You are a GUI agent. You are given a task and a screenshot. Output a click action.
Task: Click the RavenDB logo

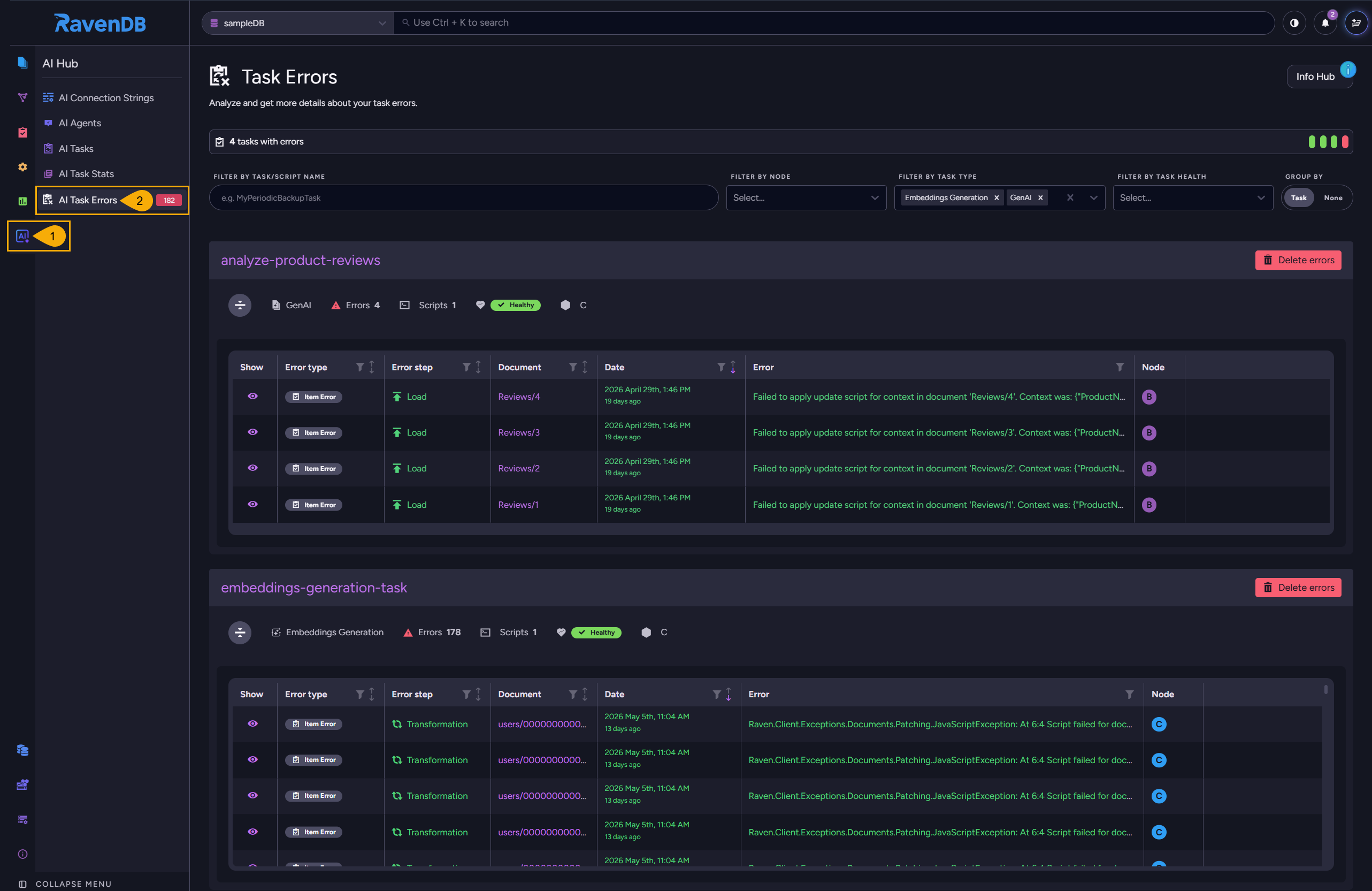[99, 23]
